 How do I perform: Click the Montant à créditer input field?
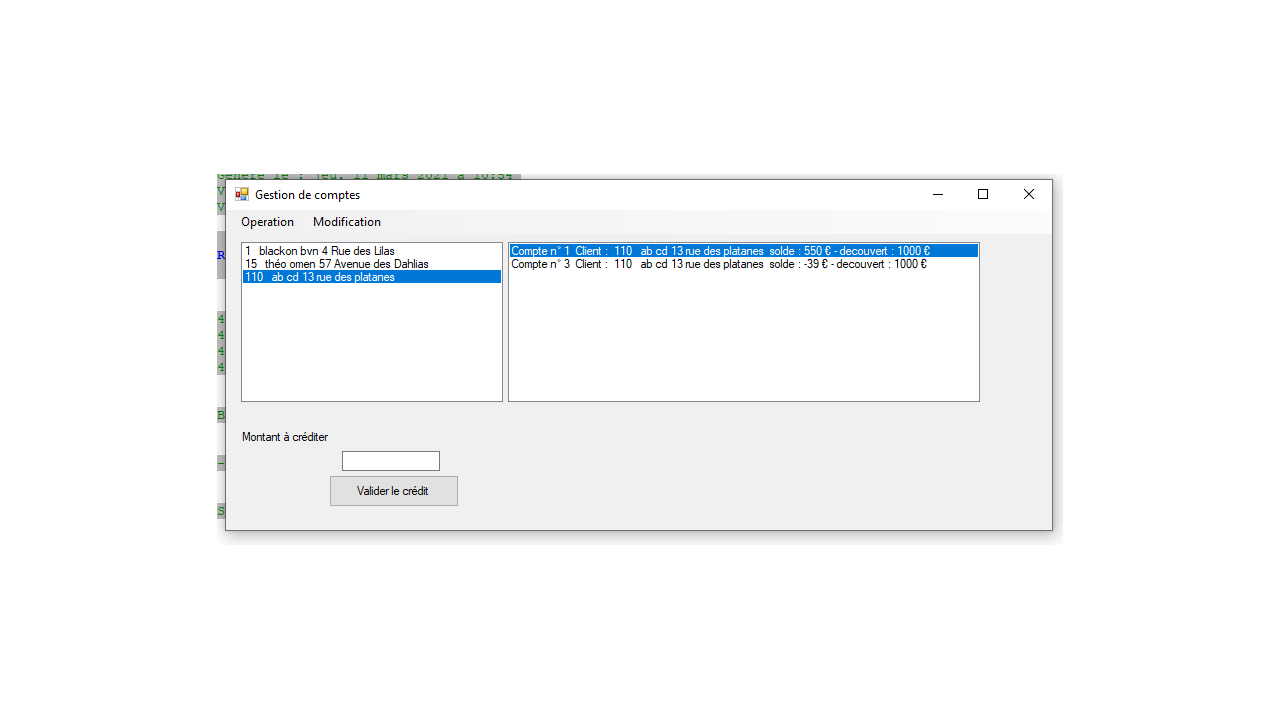click(391, 461)
